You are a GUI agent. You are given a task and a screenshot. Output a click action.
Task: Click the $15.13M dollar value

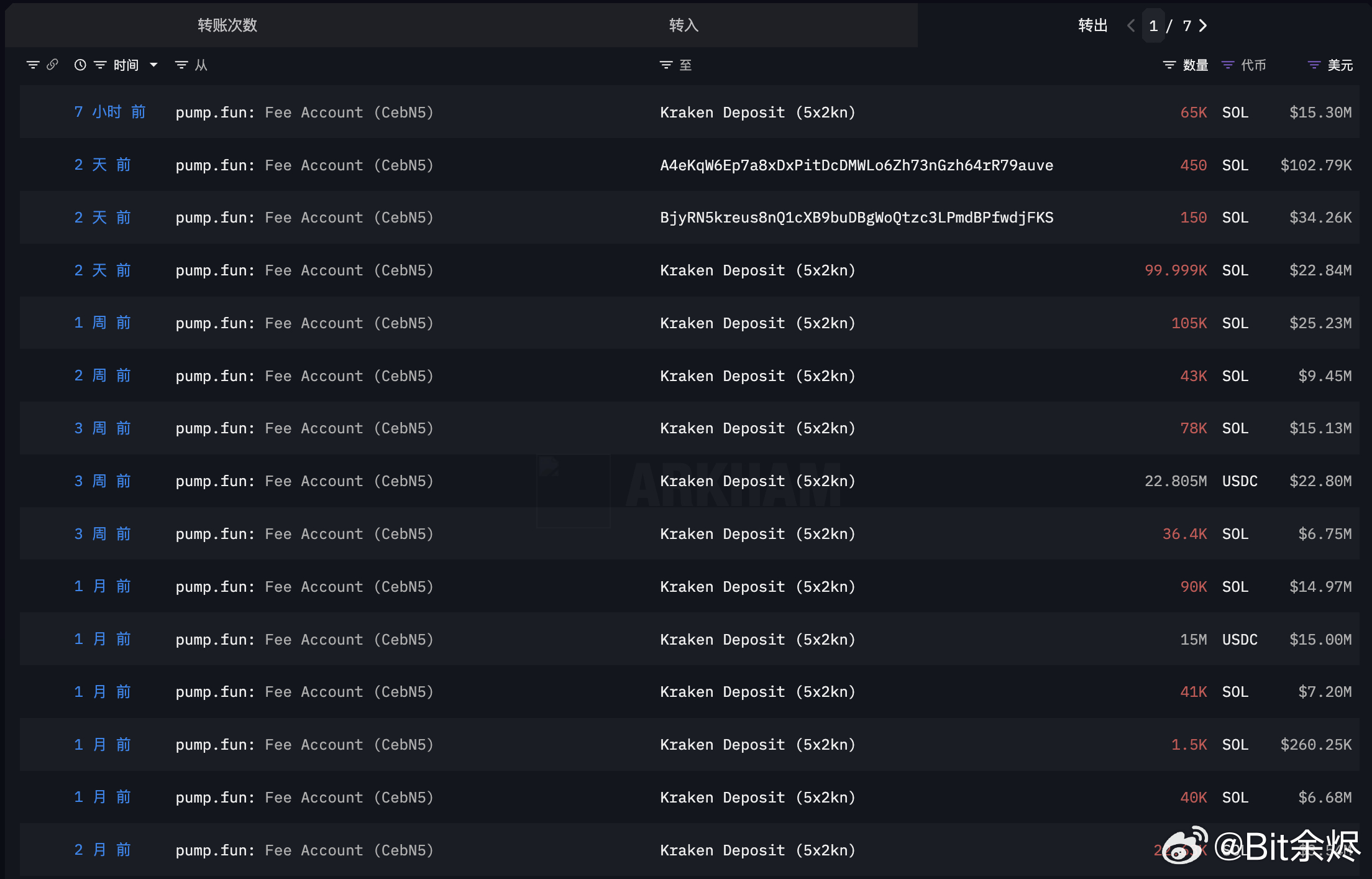1320,428
